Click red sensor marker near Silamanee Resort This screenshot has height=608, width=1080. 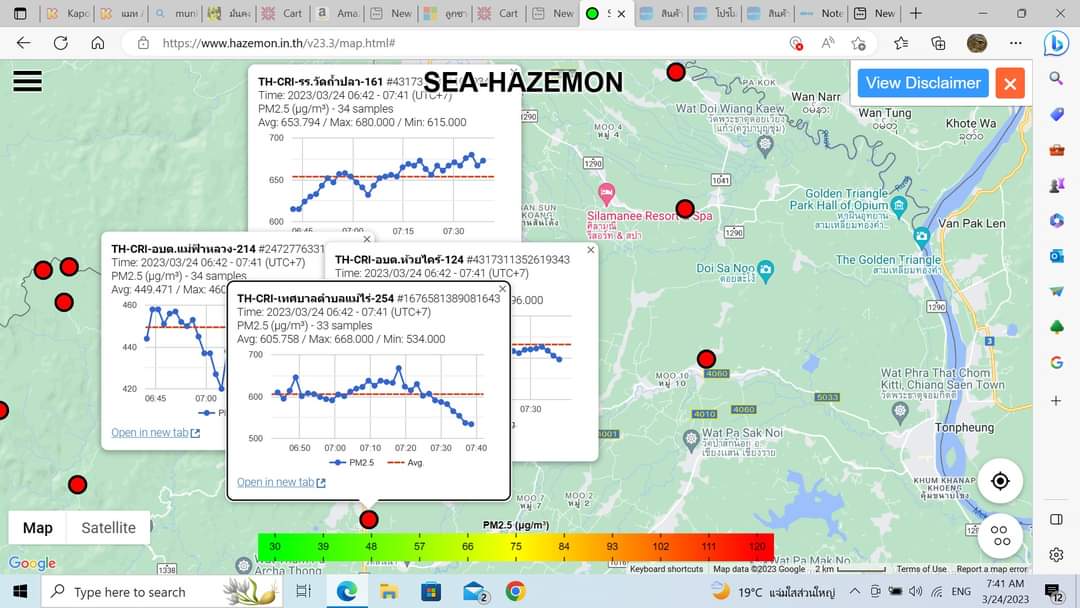pyautogui.click(x=685, y=209)
